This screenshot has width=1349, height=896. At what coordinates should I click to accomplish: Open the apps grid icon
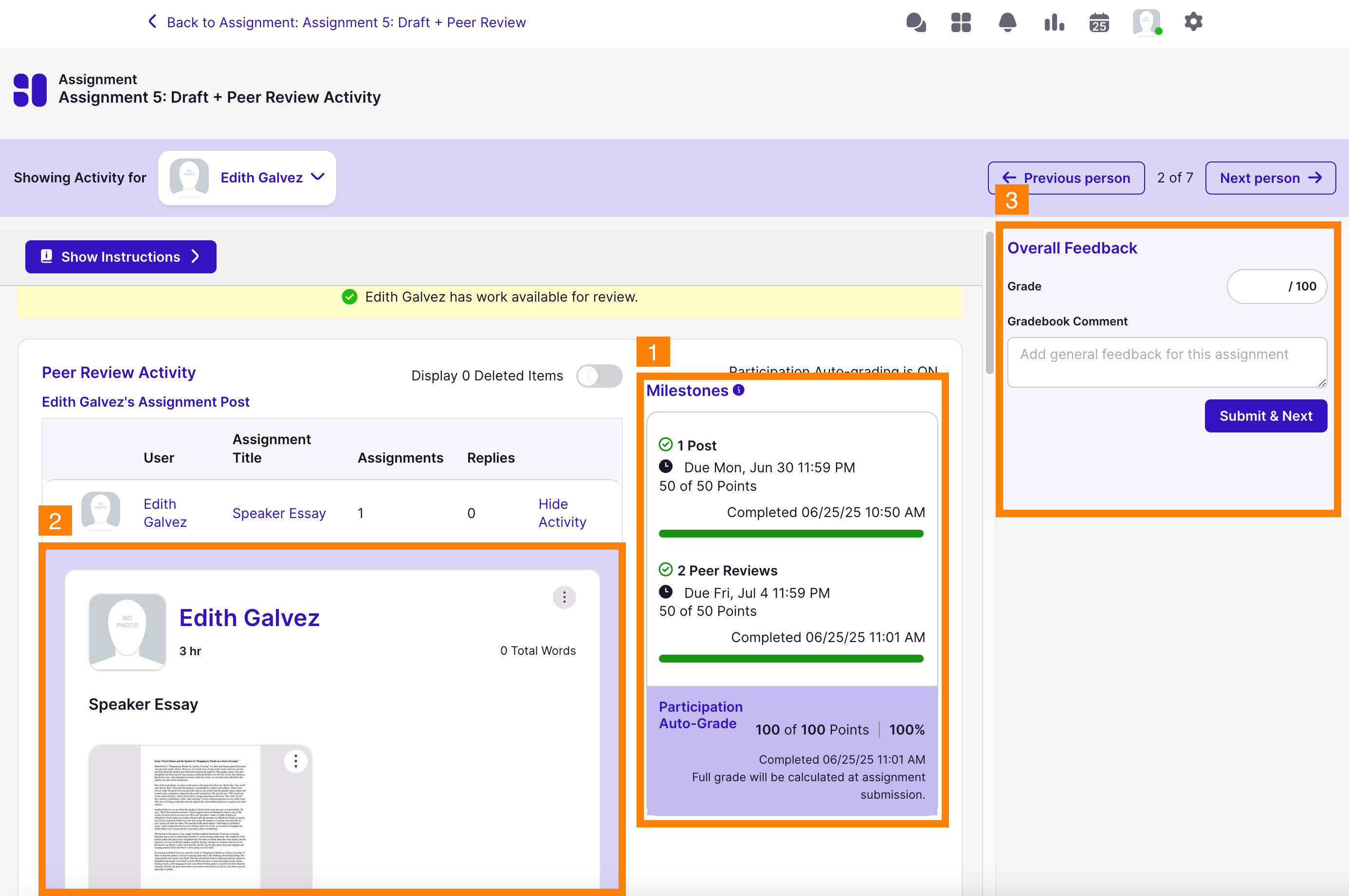pos(961,22)
